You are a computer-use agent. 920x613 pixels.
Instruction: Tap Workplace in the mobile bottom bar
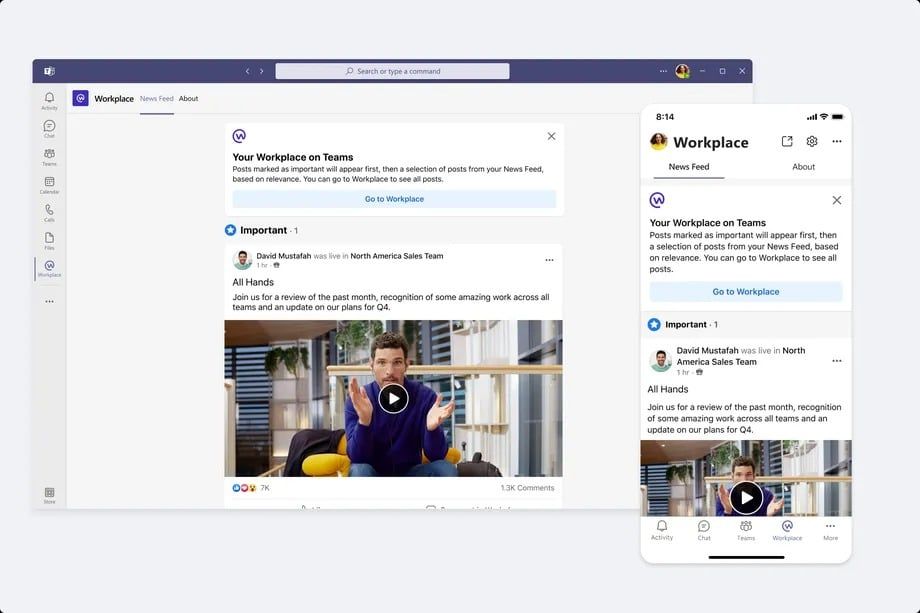tap(787, 530)
